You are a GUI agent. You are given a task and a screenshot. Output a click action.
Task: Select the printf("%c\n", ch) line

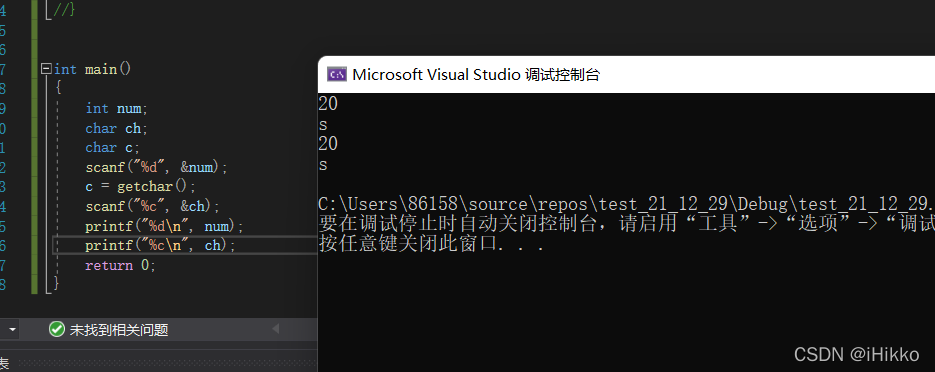point(160,245)
